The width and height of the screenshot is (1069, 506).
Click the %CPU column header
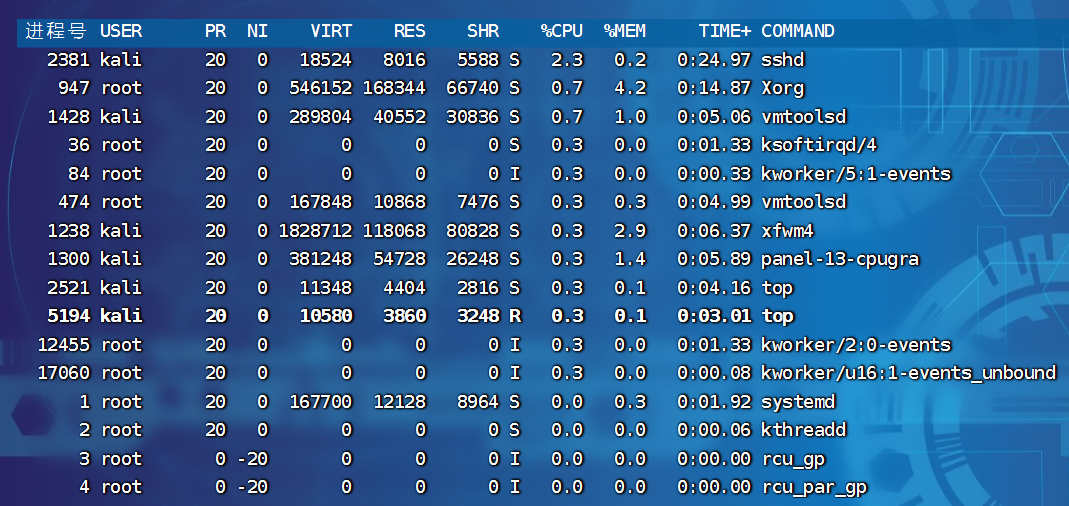pyautogui.click(x=562, y=31)
